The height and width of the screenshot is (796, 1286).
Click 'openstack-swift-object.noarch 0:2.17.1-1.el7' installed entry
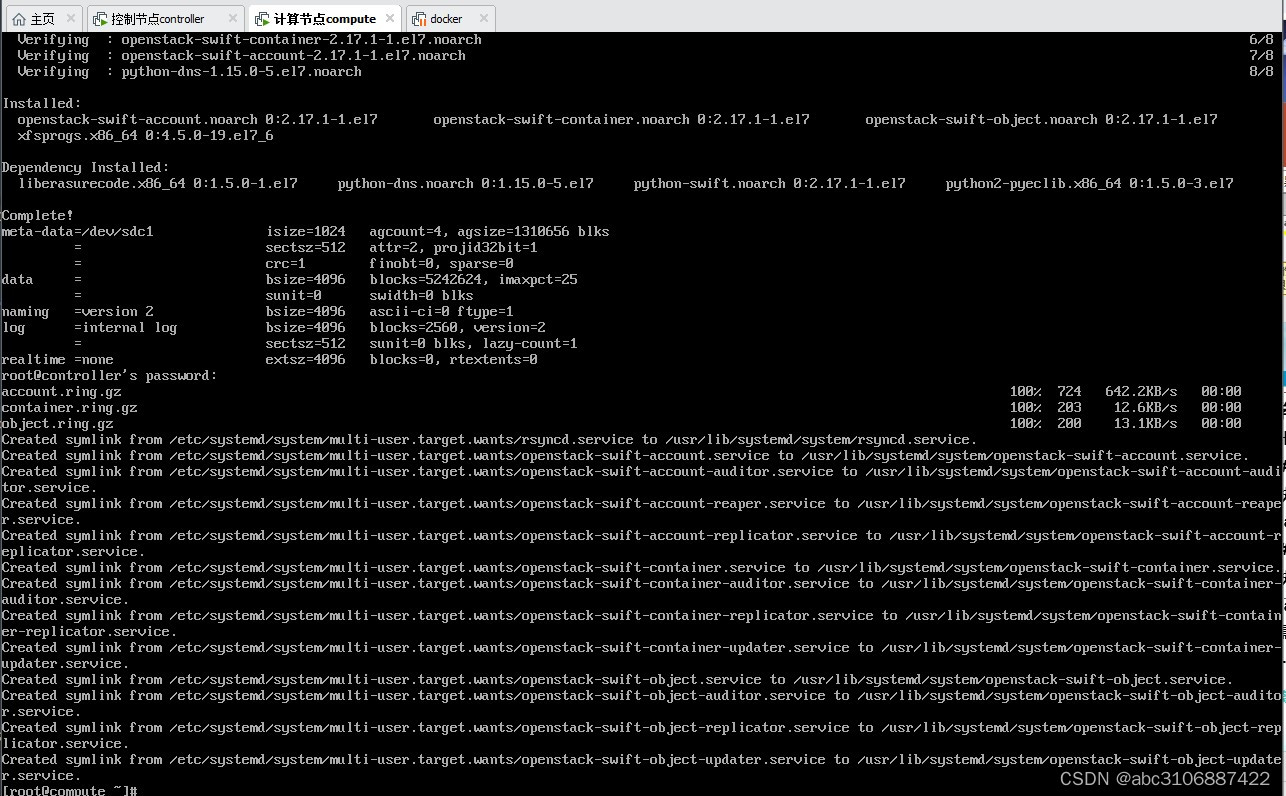click(1041, 120)
